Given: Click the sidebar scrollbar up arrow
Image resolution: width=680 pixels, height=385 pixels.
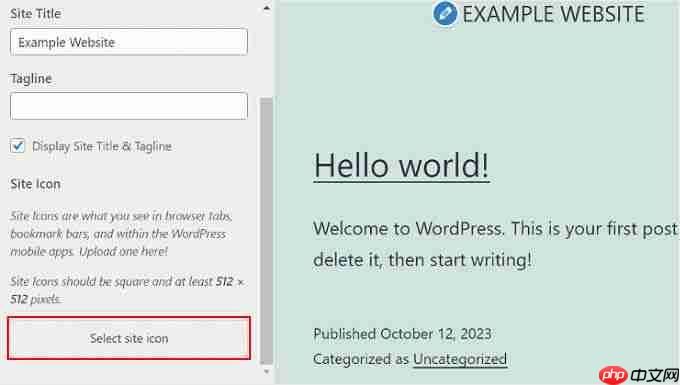Looking at the screenshot, I should tap(267, 8).
